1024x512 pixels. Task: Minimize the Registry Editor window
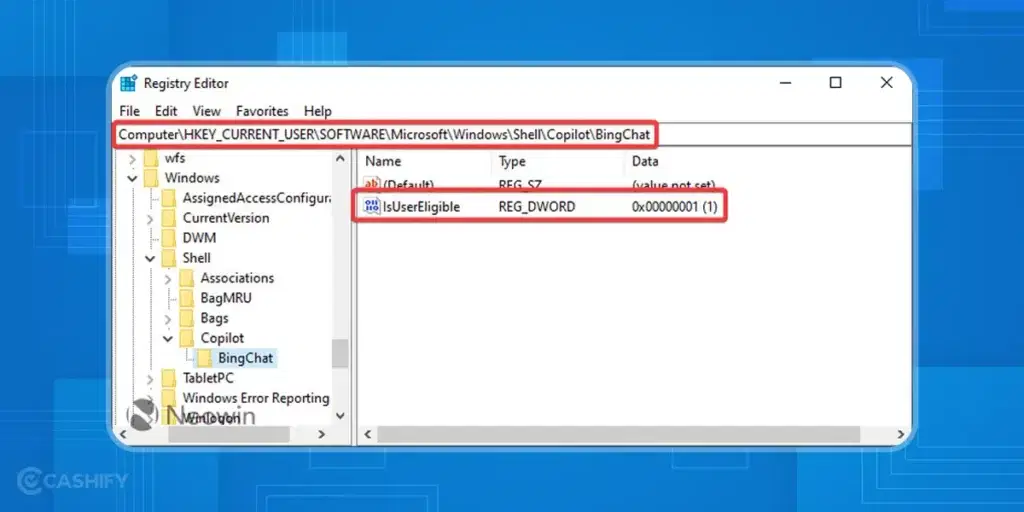(x=785, y=83)
